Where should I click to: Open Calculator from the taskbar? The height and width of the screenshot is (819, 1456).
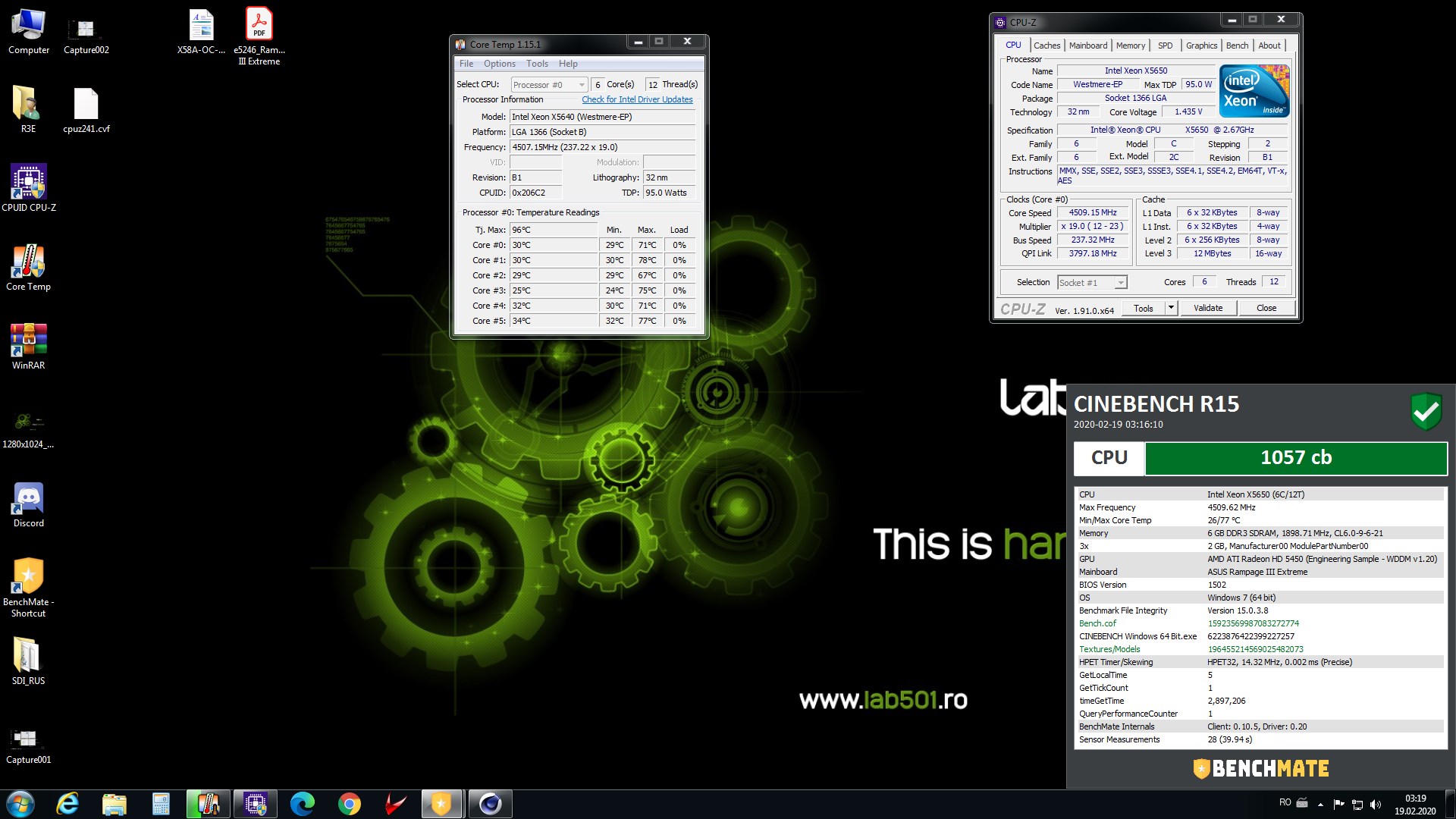coord(161,804)
